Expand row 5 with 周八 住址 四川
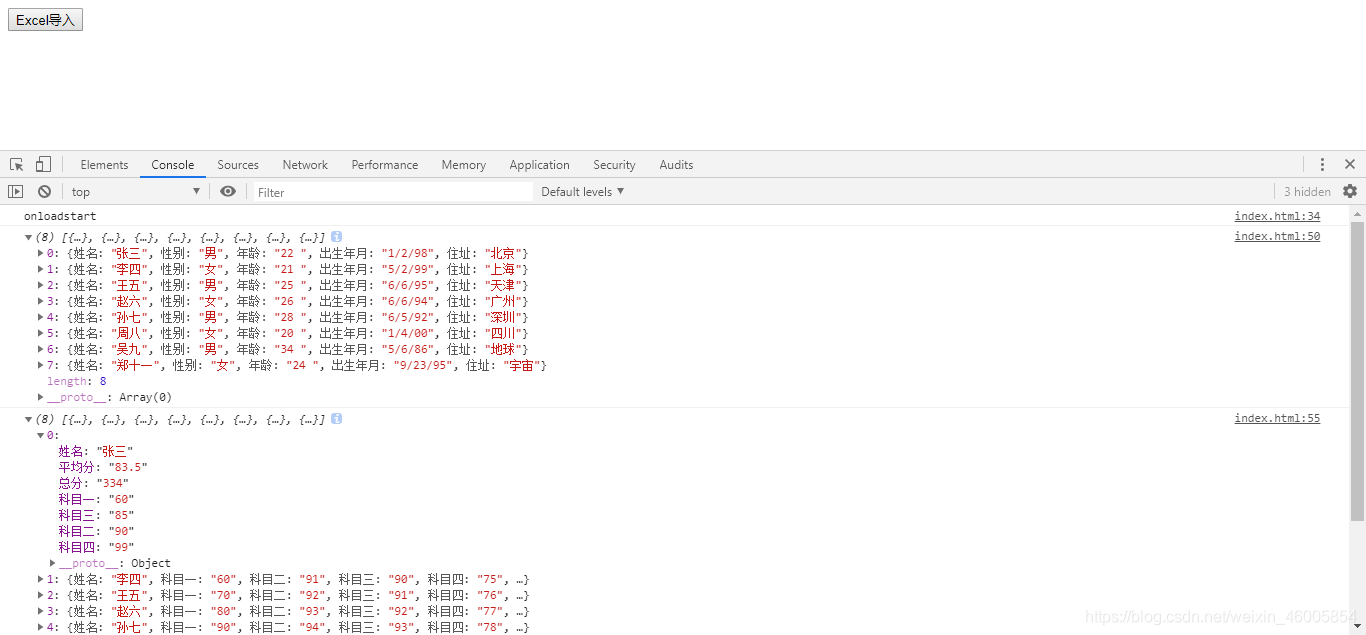This screenshot has height=635, width=1366. point(41,333)
